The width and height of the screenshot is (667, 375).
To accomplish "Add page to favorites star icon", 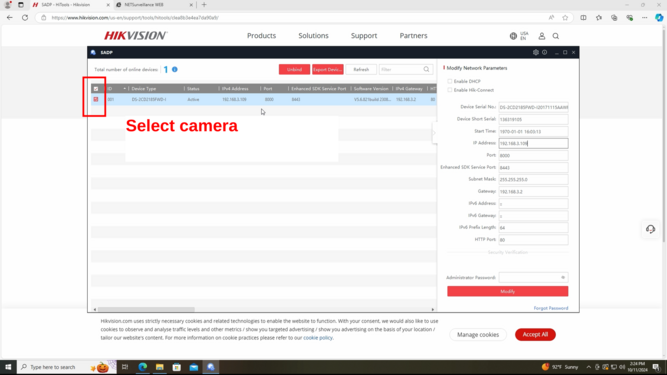I will tap(565, 17).
